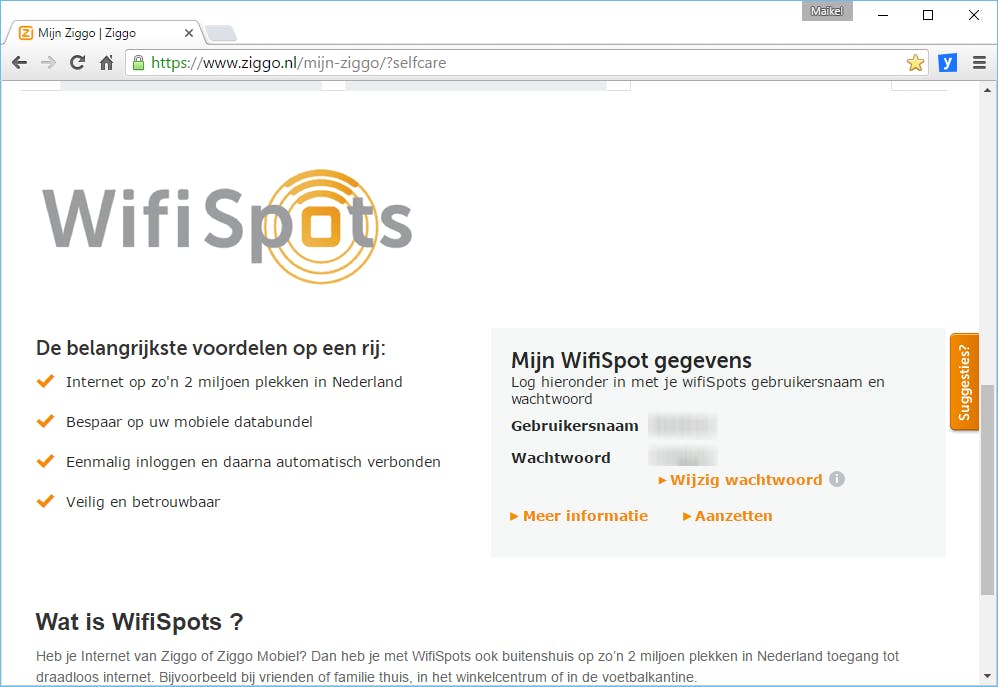Open the browser home page icon
The height and width of the screenshot is (687, 998).
tap(107, 62)
